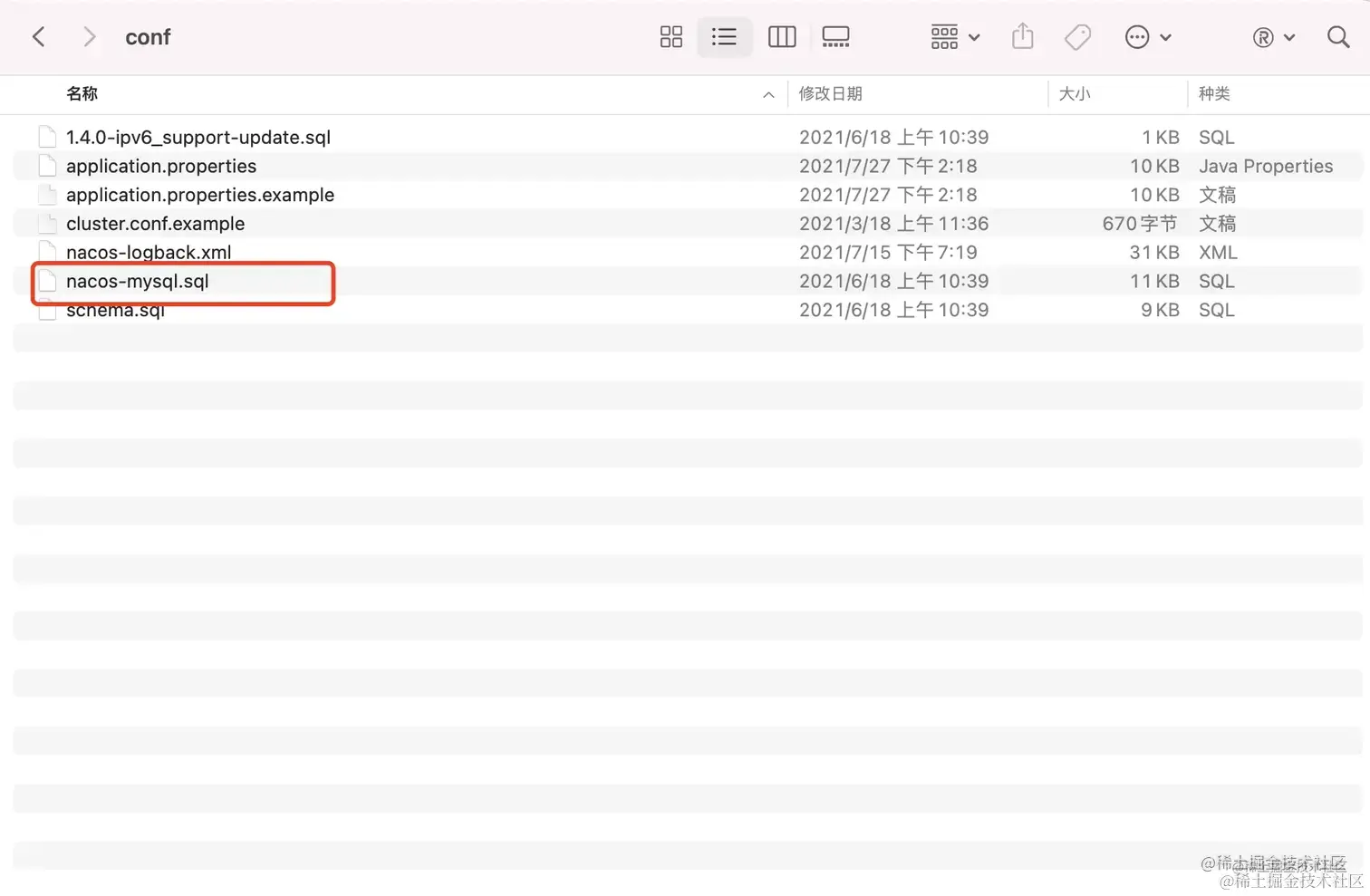The width and height of the screenshot is (1370, 896).
Task: Click the Edit Tags icon
Action: click(1077, 37)
